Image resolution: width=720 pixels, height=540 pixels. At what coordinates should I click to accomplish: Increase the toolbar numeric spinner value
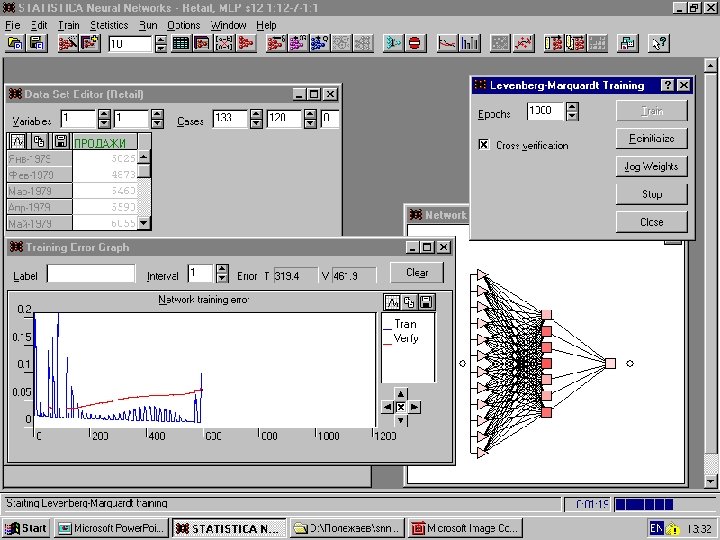(x=161, y=39)
